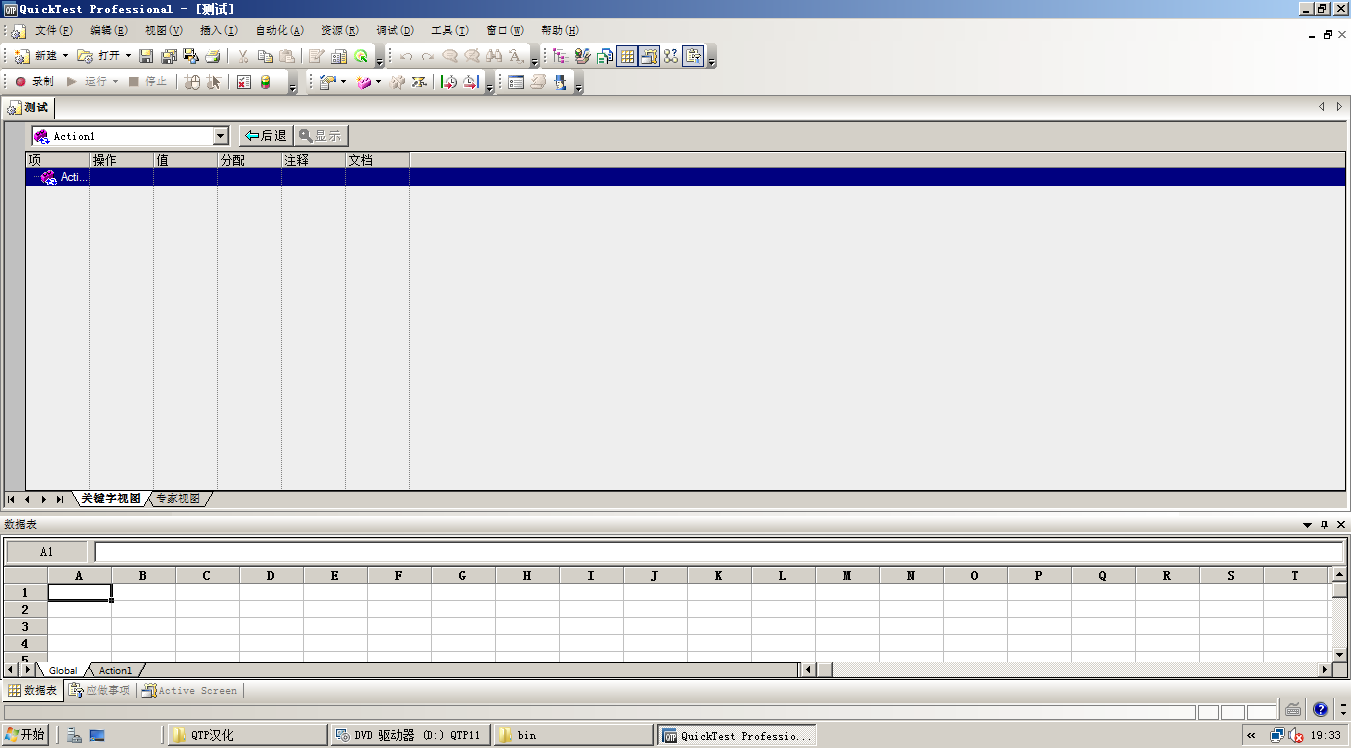The height and width of the screenshot is (748, 1351).
Task: Click the 应做事项 bottom pane tab
Action: coord(99,690)
